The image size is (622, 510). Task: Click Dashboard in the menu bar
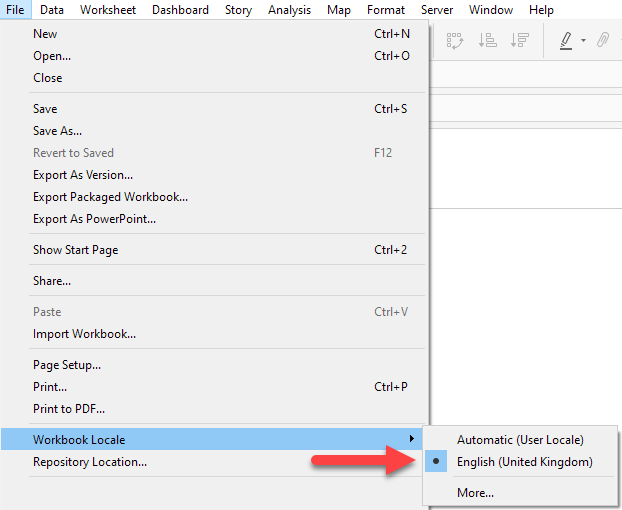181,10
